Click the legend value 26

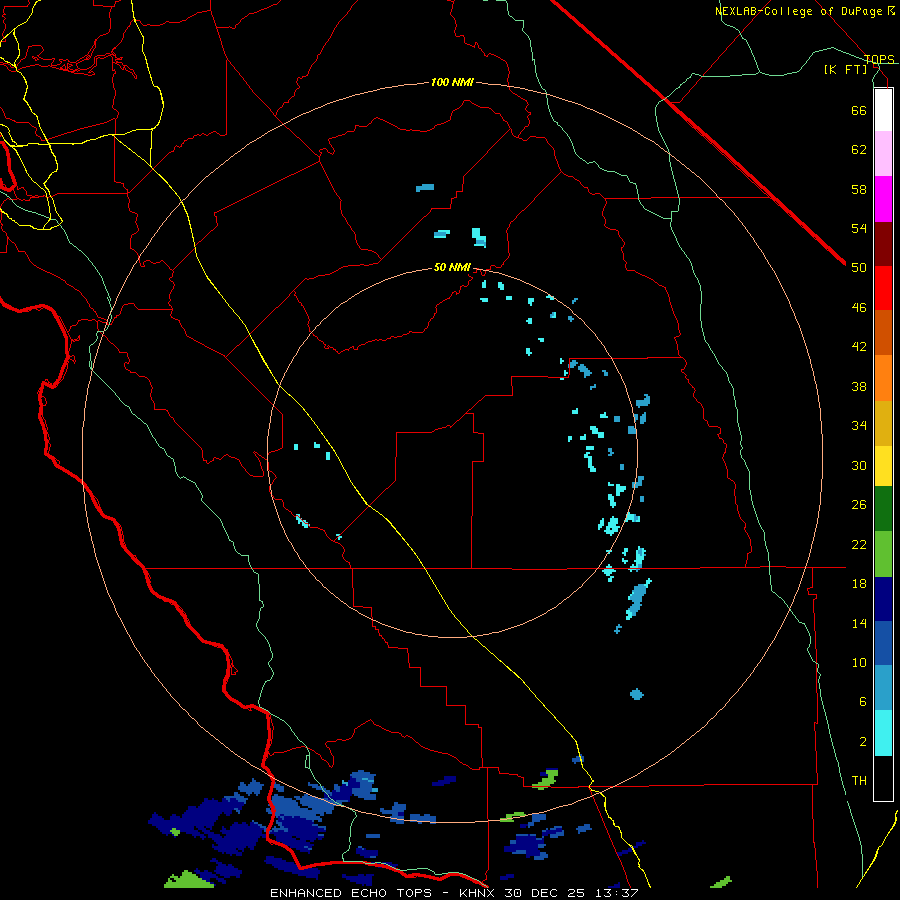click(859, 505)
